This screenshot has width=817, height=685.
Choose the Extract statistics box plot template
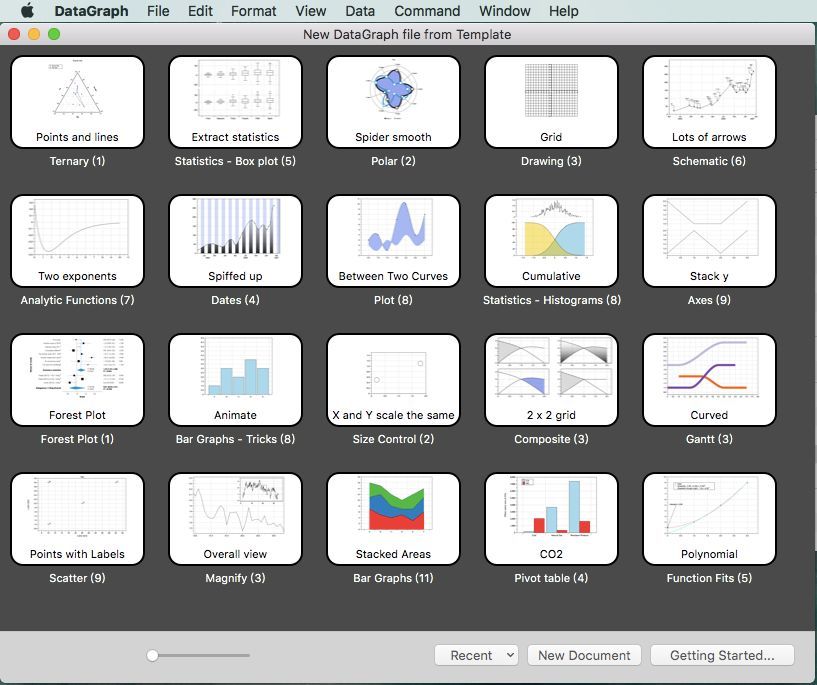pos(236,102)
